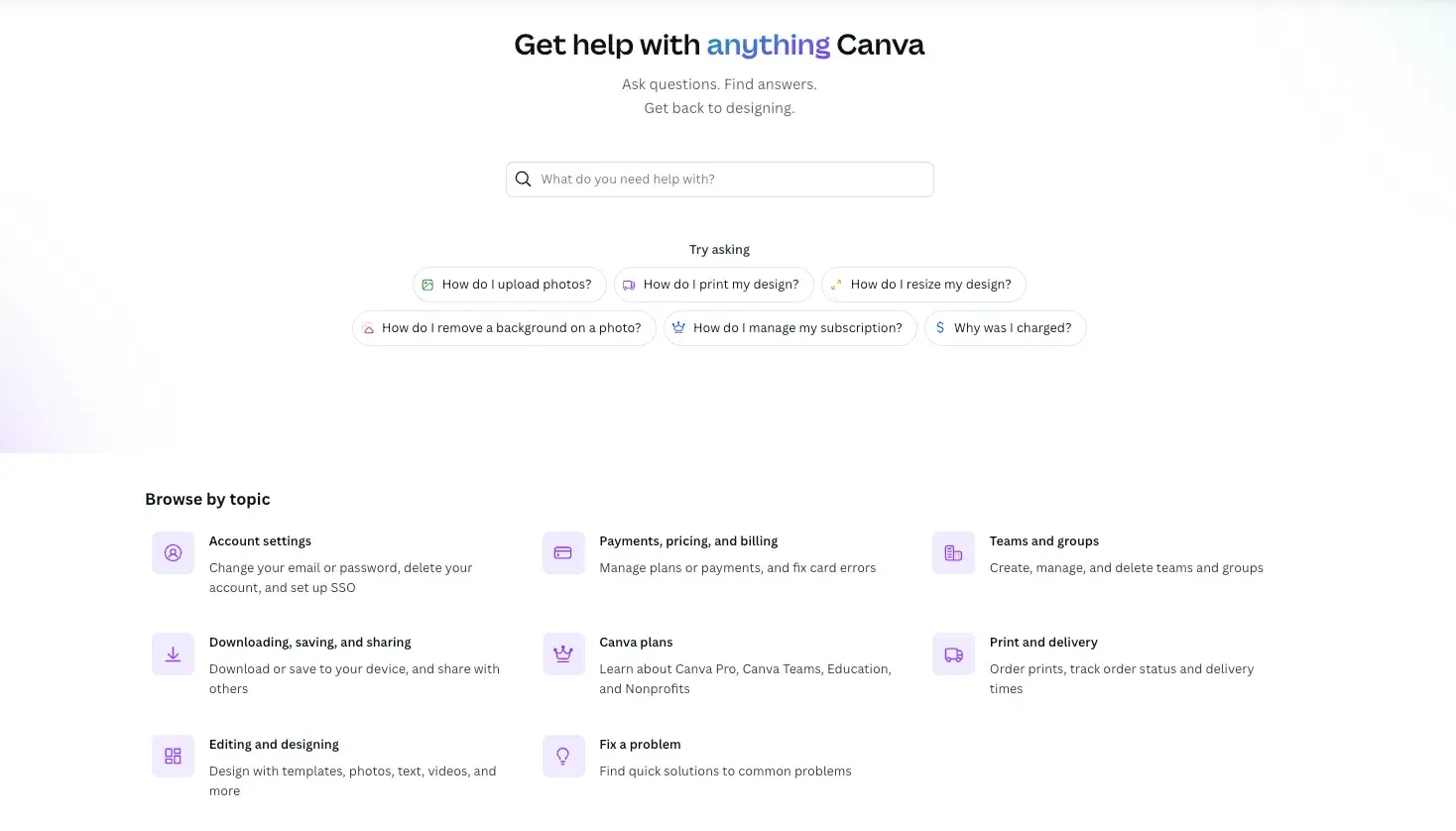The height and width of the screenshot is (831, 1456).
Task: Click the Downloading download-arrow icon
Action: point(173,653)
